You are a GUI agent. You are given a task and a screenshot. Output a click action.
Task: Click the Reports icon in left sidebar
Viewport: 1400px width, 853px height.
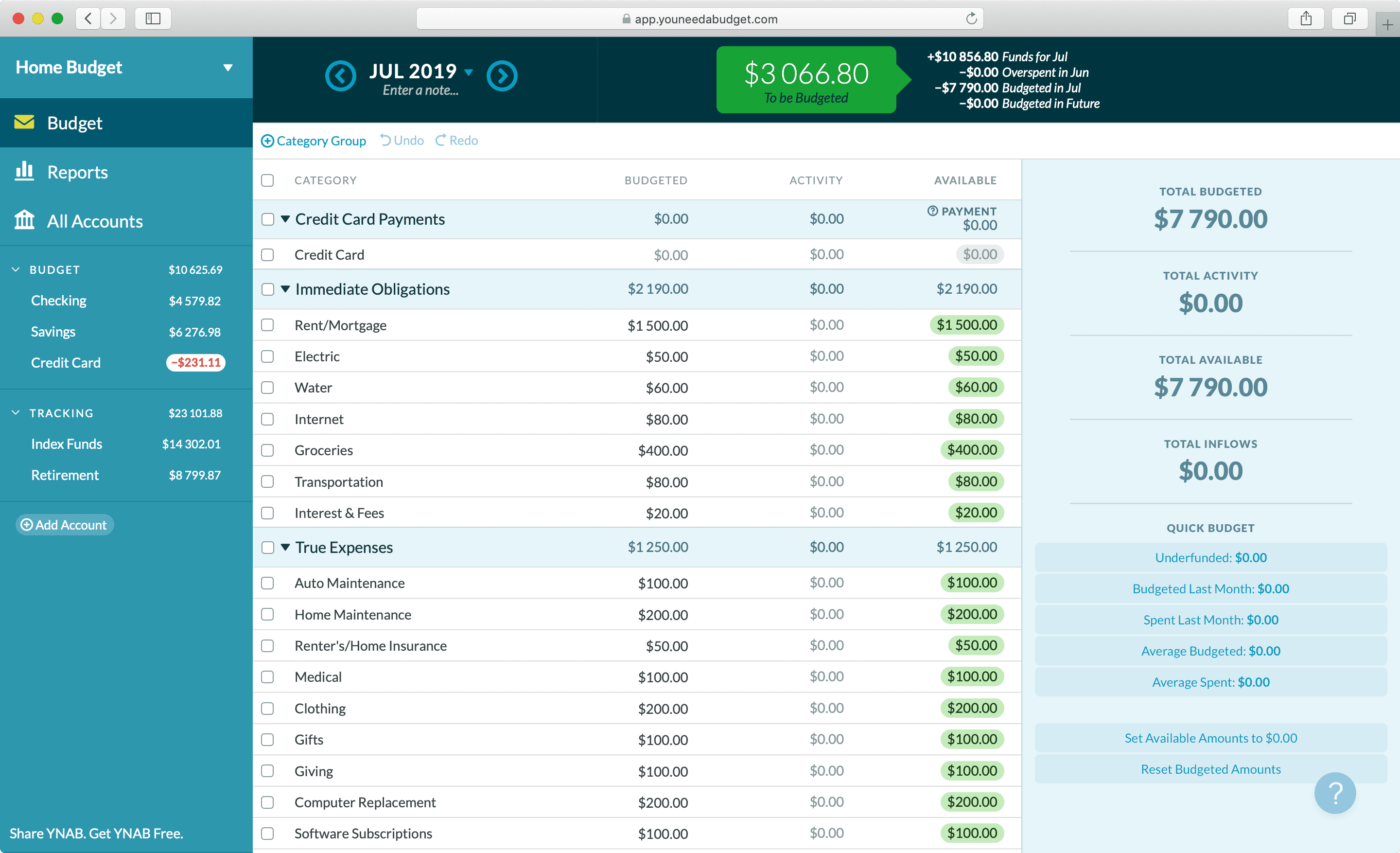(26, 171)
